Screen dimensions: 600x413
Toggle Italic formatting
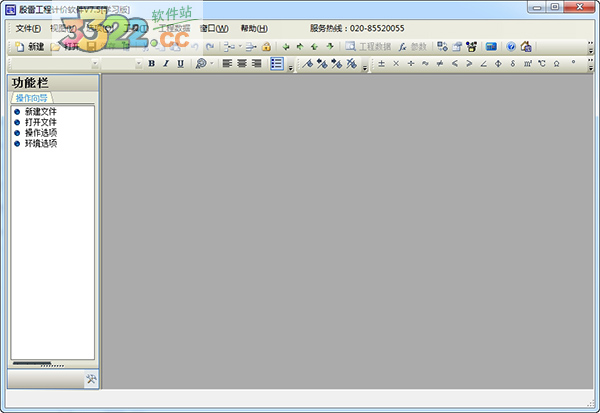point(166,64)
